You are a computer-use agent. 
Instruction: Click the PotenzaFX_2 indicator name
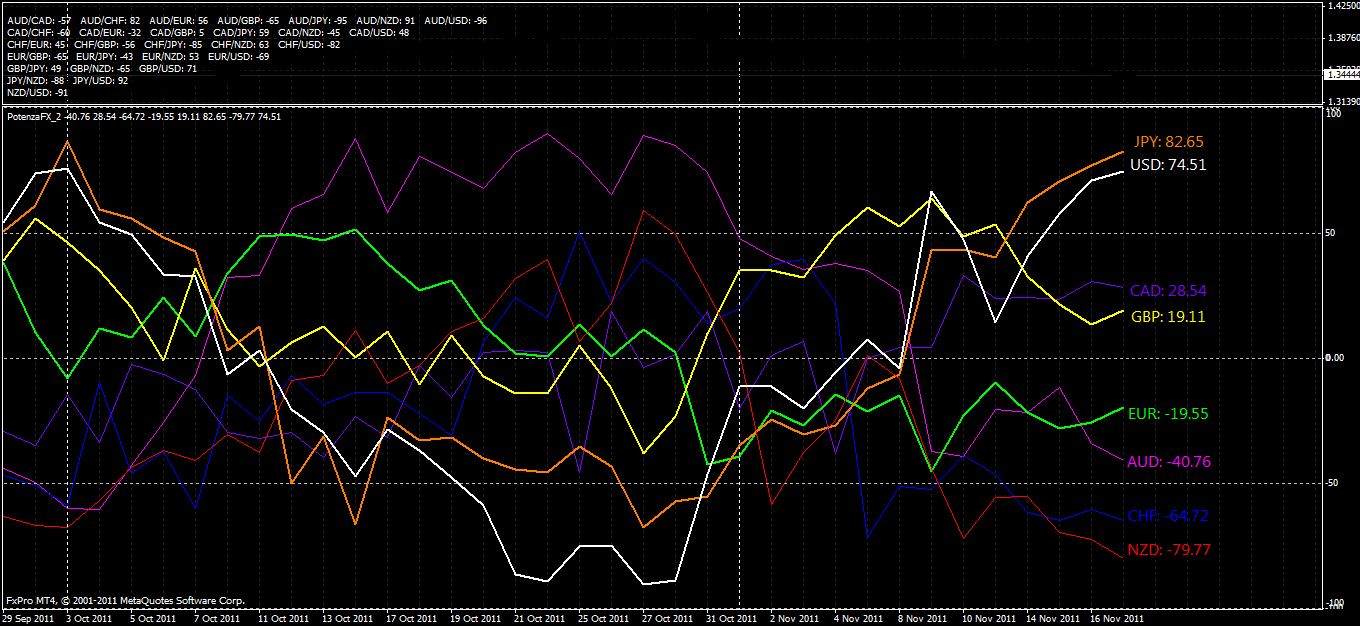tap(33, 116)
